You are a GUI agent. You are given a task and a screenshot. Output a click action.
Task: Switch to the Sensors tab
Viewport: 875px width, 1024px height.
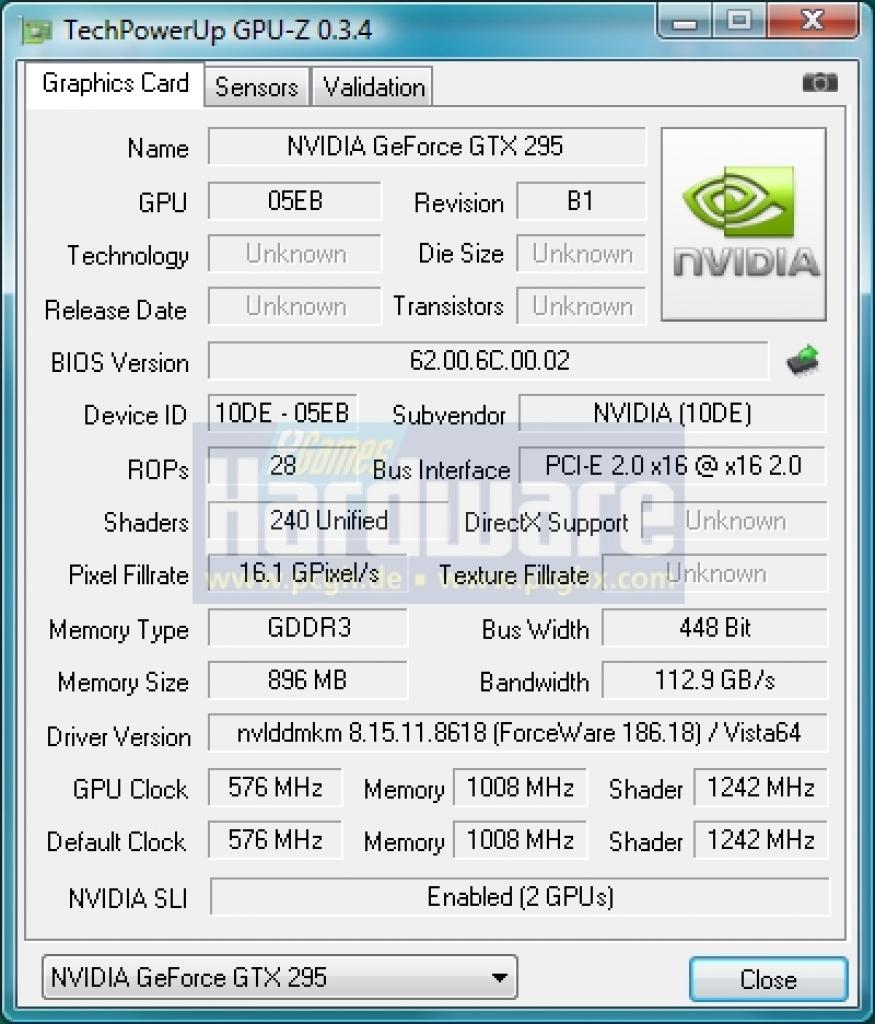click(x=257, y=87)
